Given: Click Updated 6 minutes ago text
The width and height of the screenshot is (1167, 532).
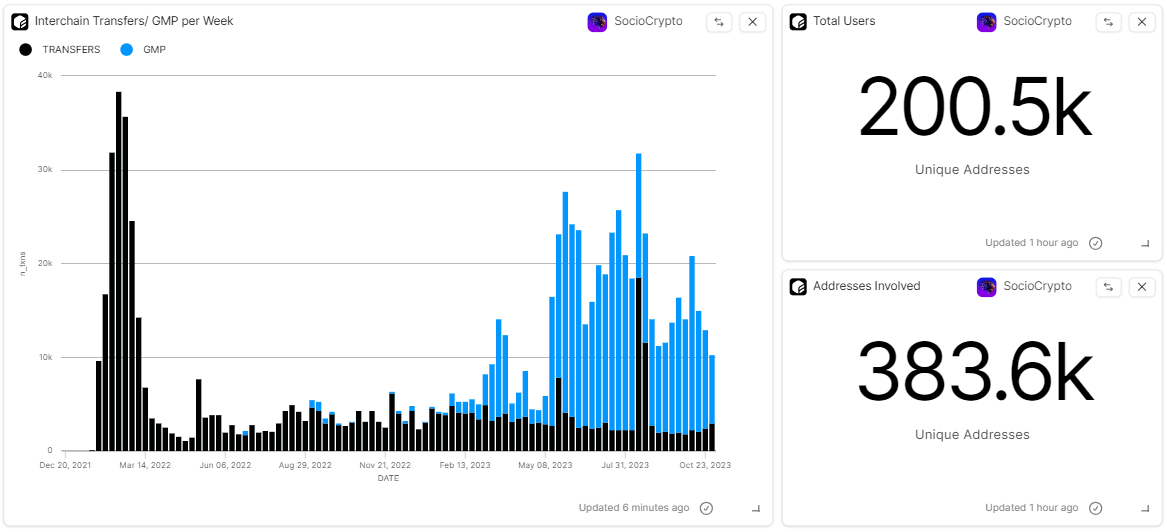Looking at the screenshot, I should (x=634, y=508).
